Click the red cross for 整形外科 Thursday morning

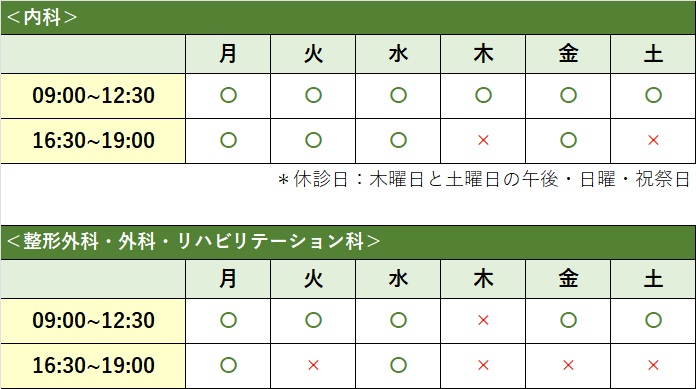[483, 320]
